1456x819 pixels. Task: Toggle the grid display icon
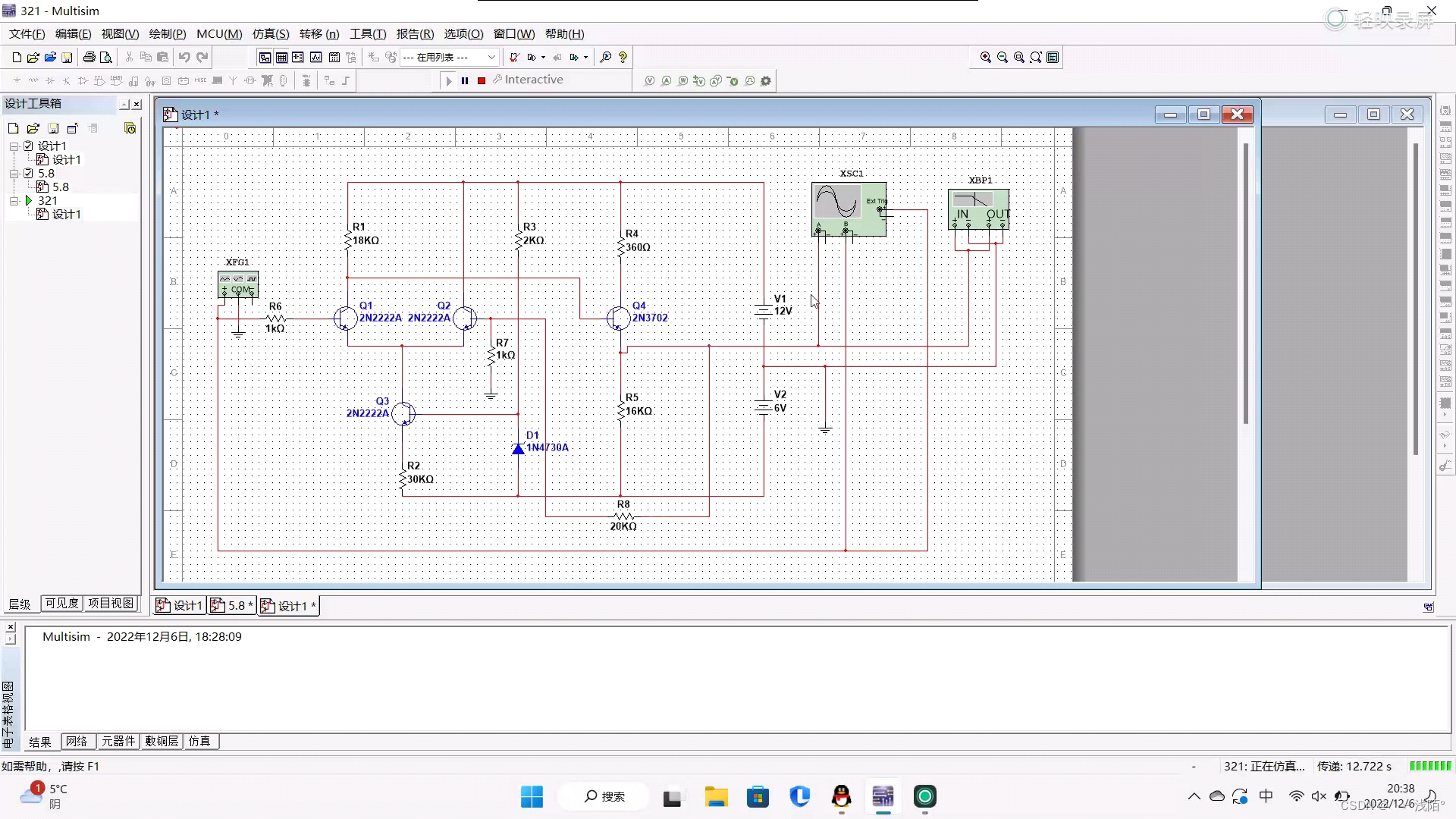[281, 57]
